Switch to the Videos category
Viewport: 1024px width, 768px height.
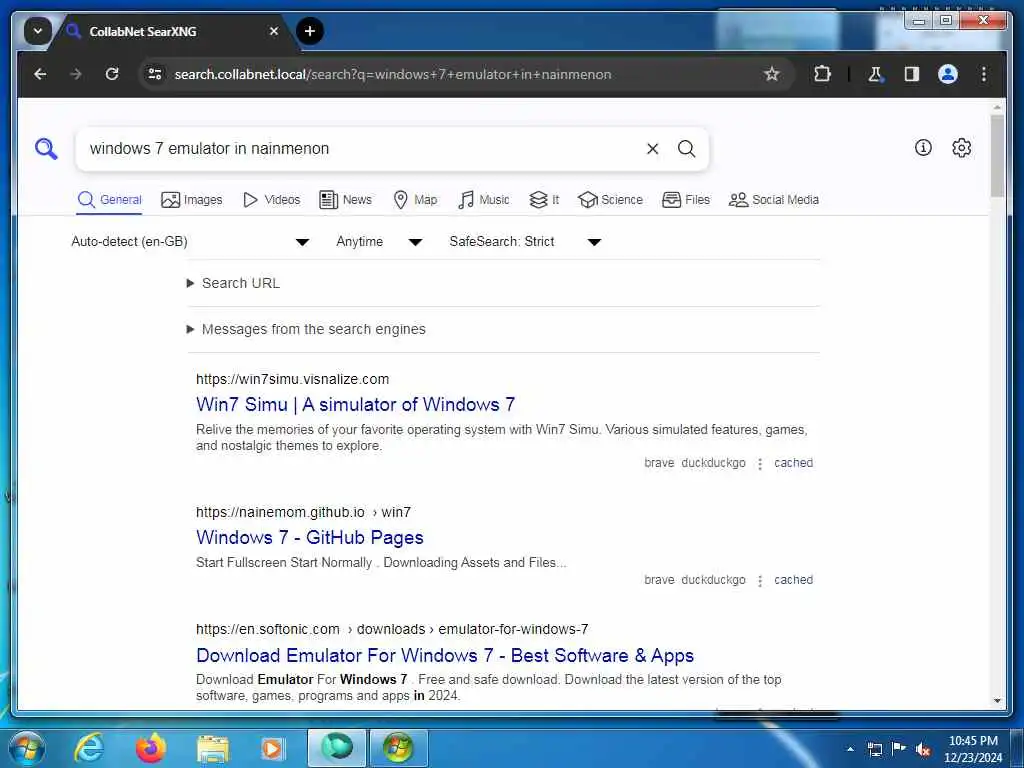[x=271, y=200]
